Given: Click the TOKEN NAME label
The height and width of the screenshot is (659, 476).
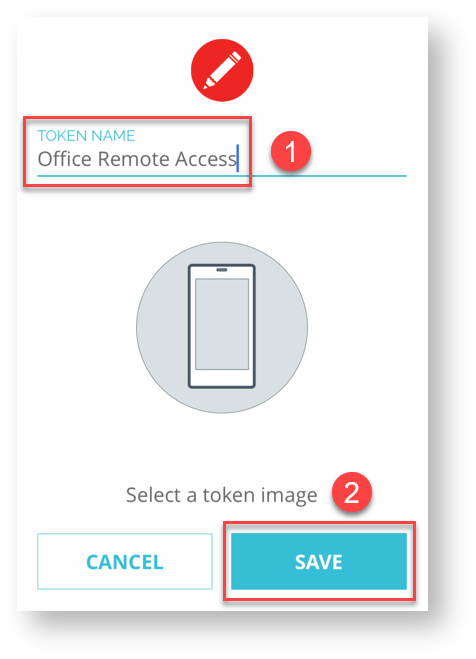Looking at the screenshot, I should tap(86, 135).
